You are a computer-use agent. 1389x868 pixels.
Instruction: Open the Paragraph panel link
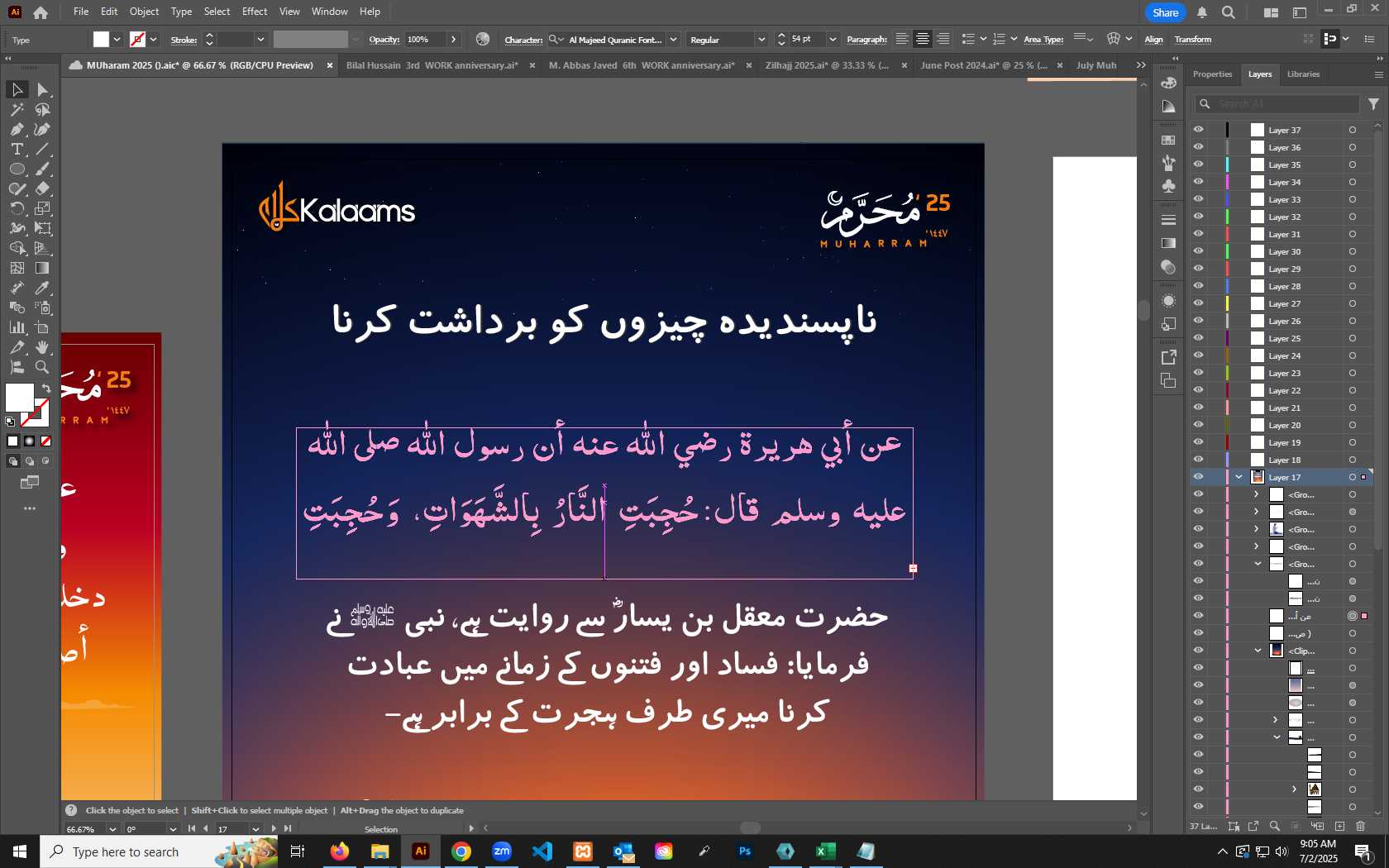tap(866, 40)
